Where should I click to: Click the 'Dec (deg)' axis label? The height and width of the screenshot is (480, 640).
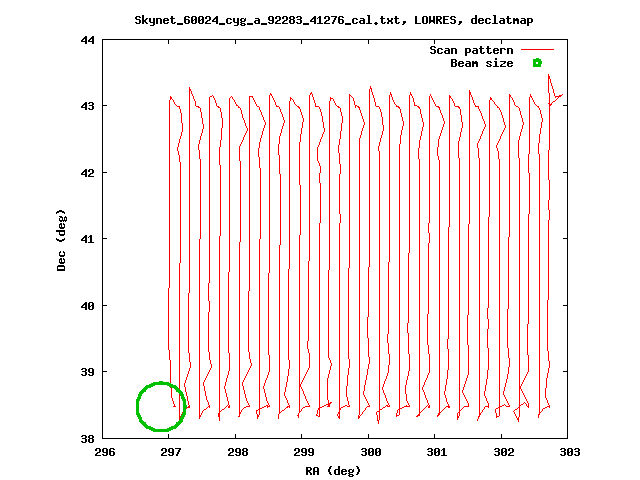point(61,240)
